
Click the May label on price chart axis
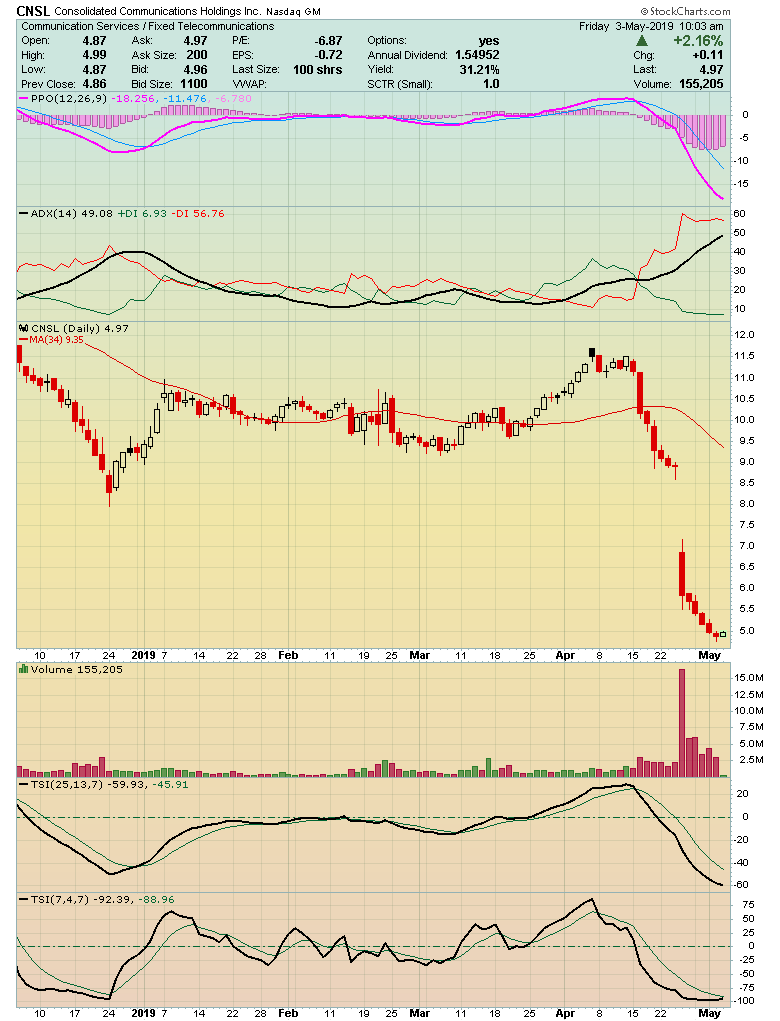709,655
